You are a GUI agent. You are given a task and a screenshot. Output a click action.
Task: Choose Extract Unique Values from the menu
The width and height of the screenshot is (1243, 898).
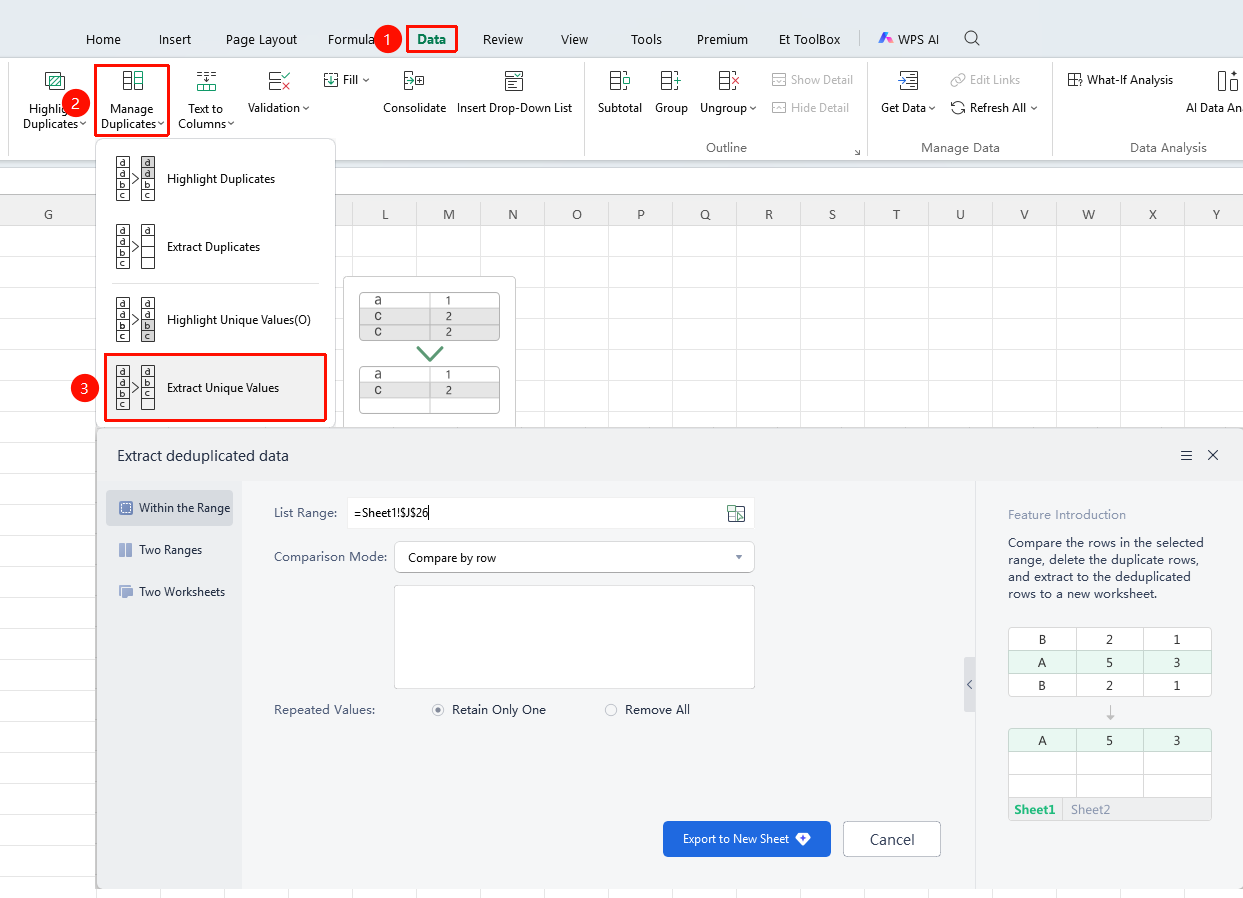click(215, 388)
